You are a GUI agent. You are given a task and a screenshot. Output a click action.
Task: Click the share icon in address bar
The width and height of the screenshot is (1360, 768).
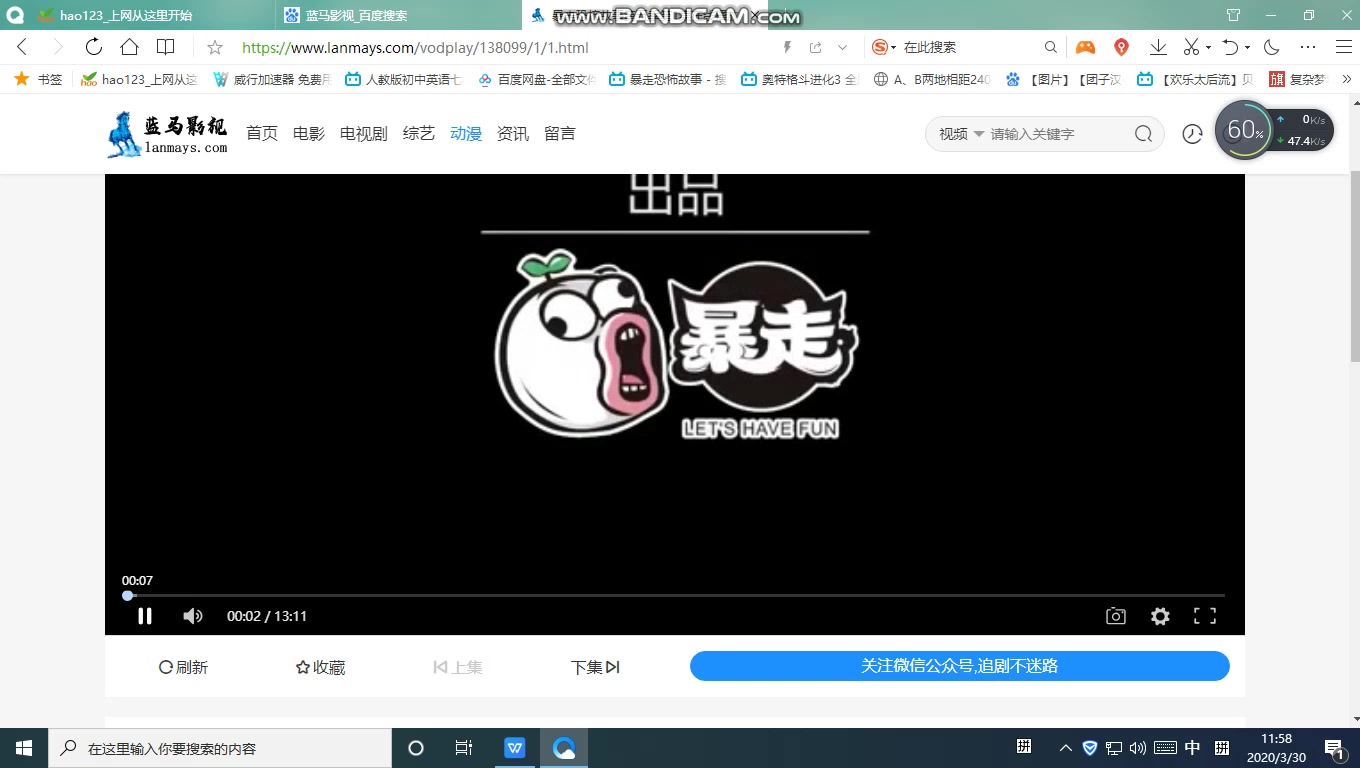point(816,47)
